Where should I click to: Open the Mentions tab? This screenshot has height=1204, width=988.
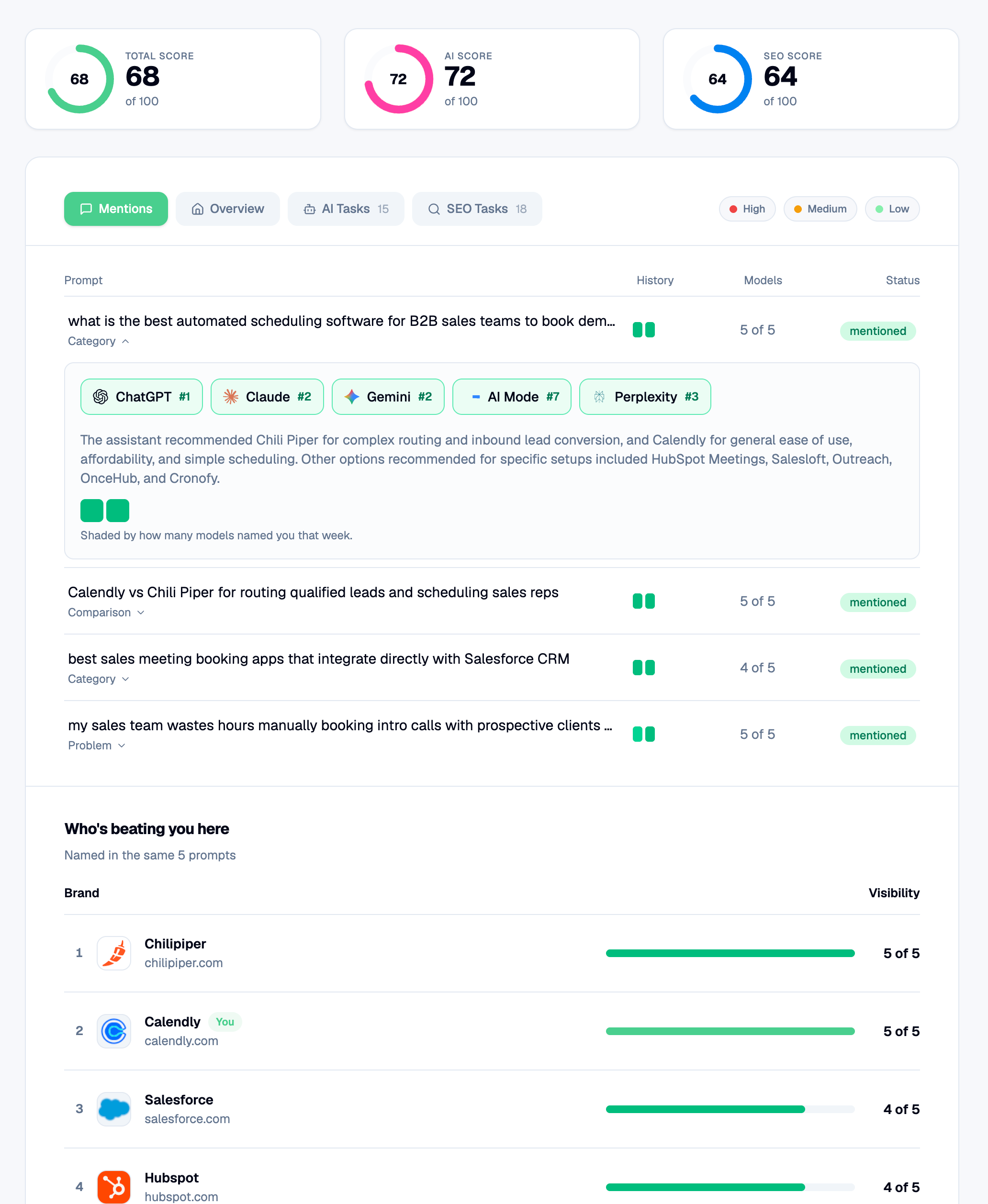(x=115, y=209)
